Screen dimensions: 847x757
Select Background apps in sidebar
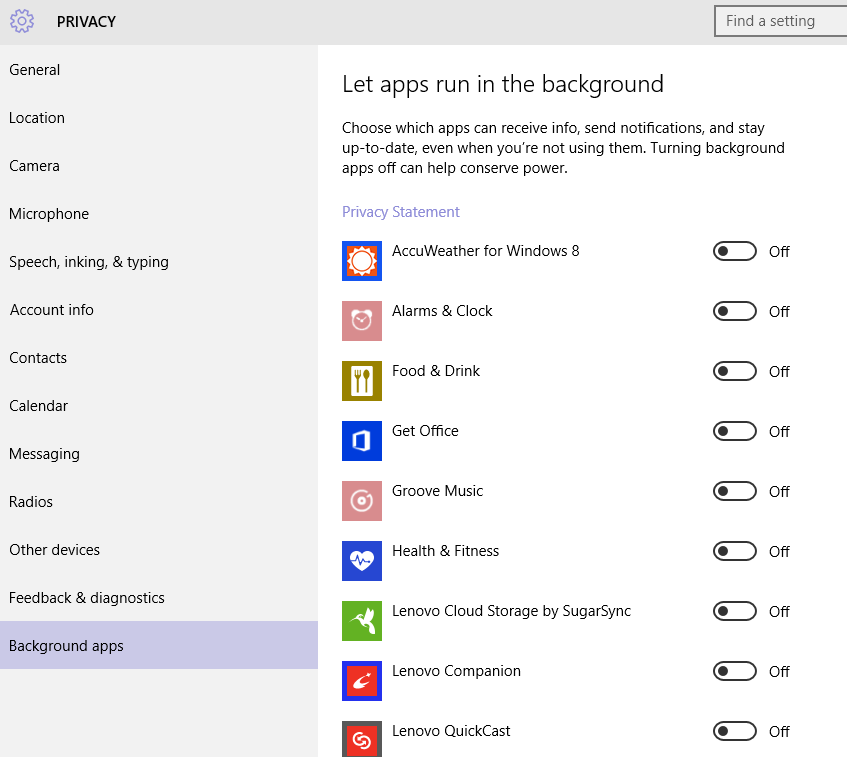point(159,645)
